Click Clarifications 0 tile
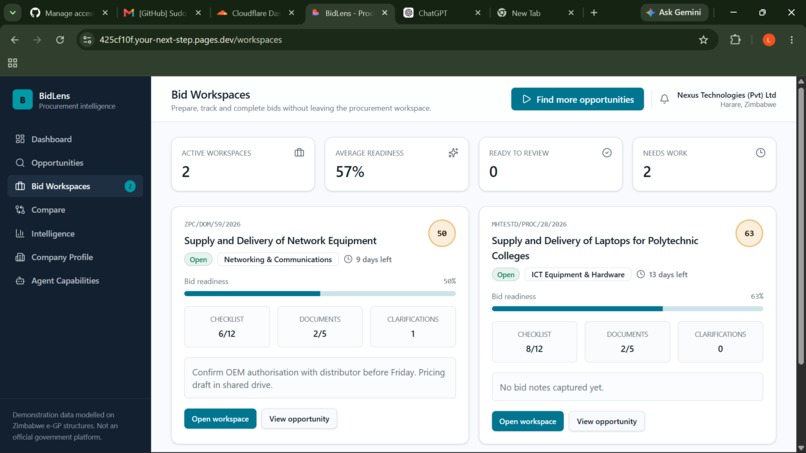This screenshot has height=453, width=806. click(x=720, y=341)
